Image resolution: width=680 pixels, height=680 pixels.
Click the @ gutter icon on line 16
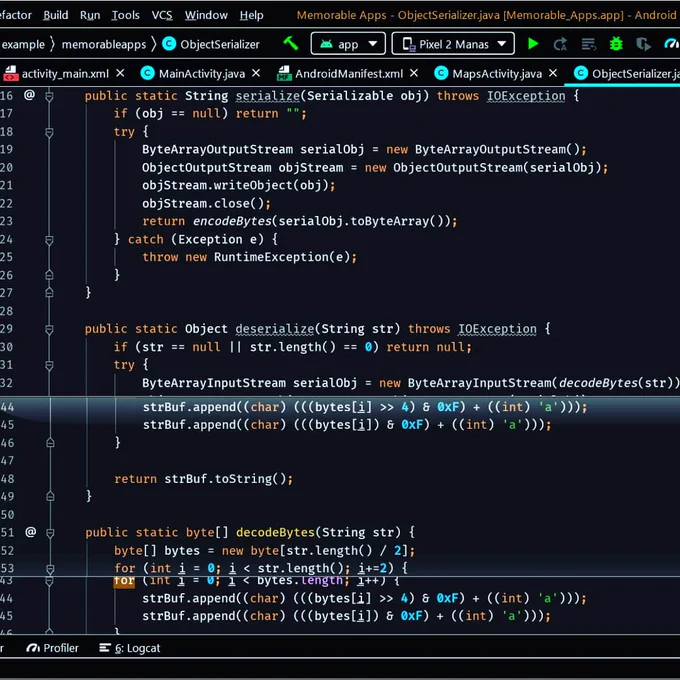(29, 95)
